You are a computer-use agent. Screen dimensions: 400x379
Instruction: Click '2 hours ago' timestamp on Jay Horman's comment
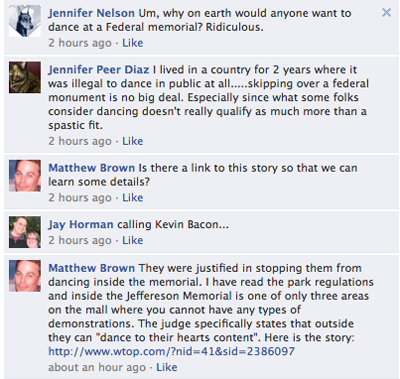pos(80,240)
